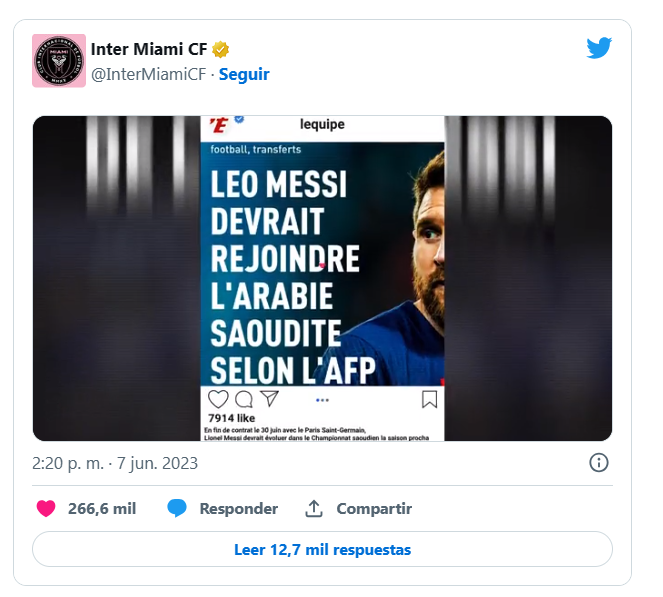Open the Inter Miami CF display name
The image size is (663, 597).
tap(148, 49)
